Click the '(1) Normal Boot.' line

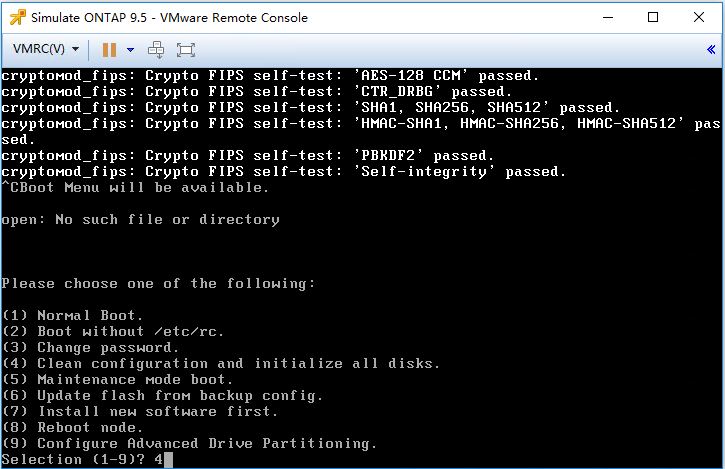pos(73,315)
